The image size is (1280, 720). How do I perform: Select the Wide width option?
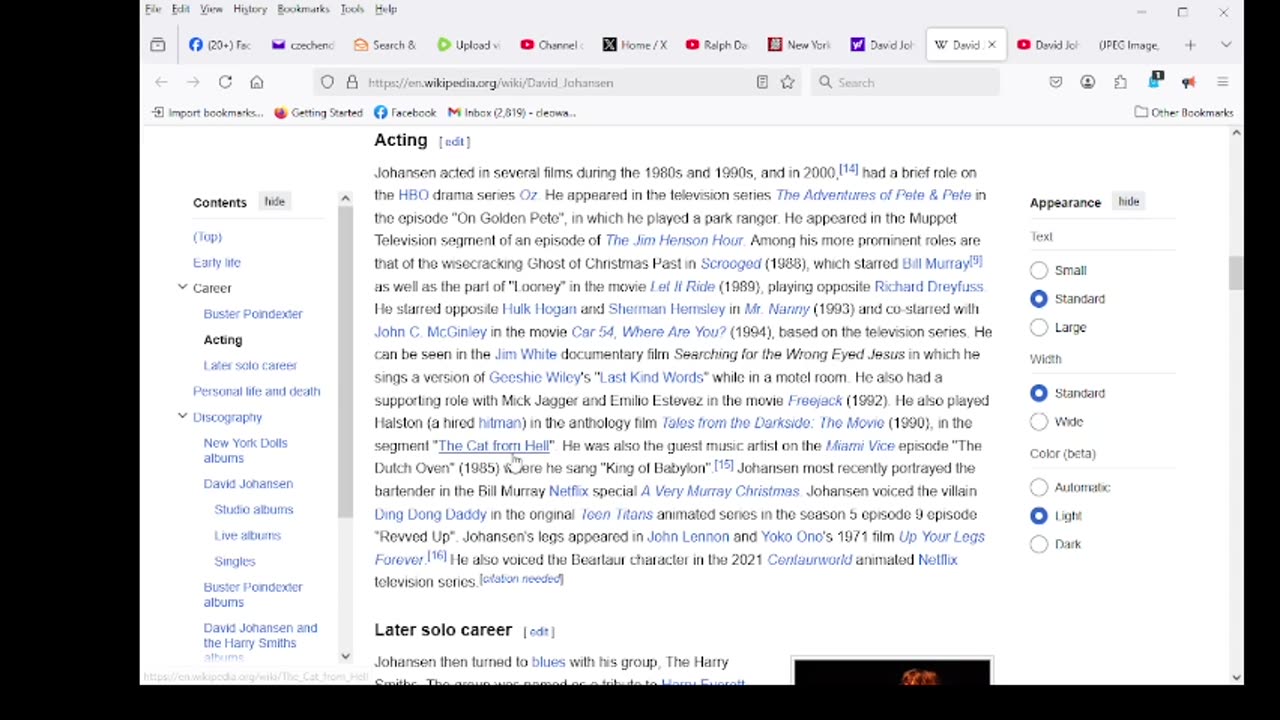pyautogui.click(x=1039, y=421)
